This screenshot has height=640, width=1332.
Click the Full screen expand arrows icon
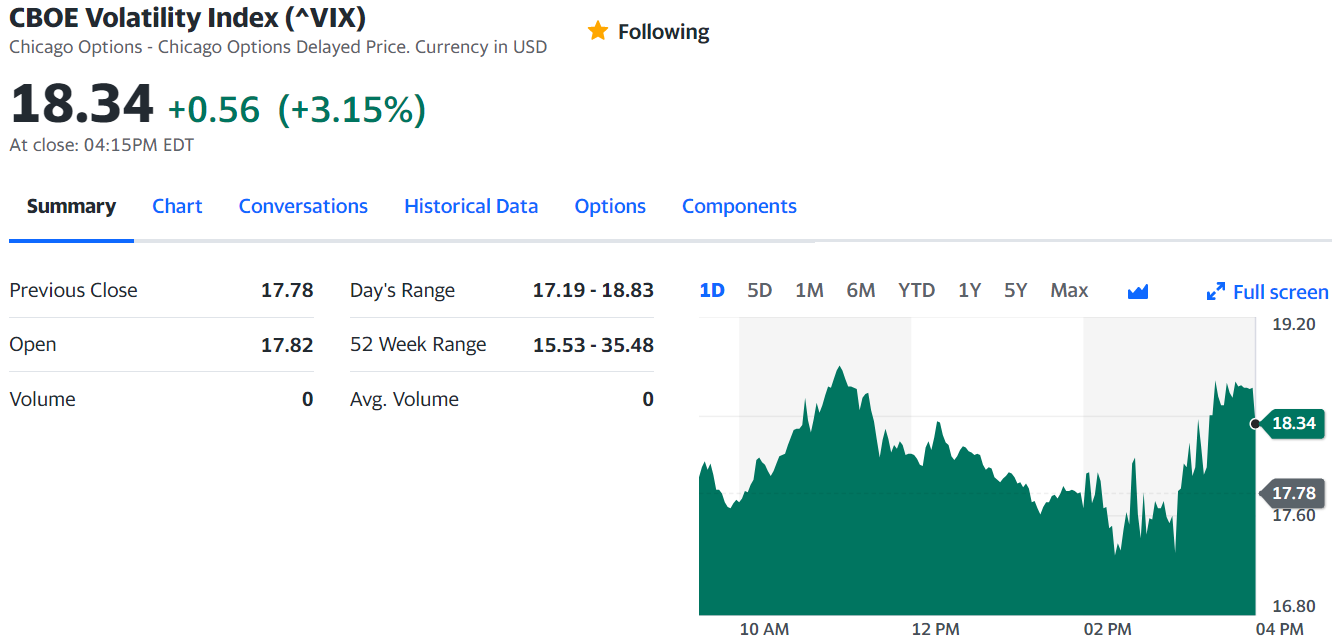pos(1216,292)
